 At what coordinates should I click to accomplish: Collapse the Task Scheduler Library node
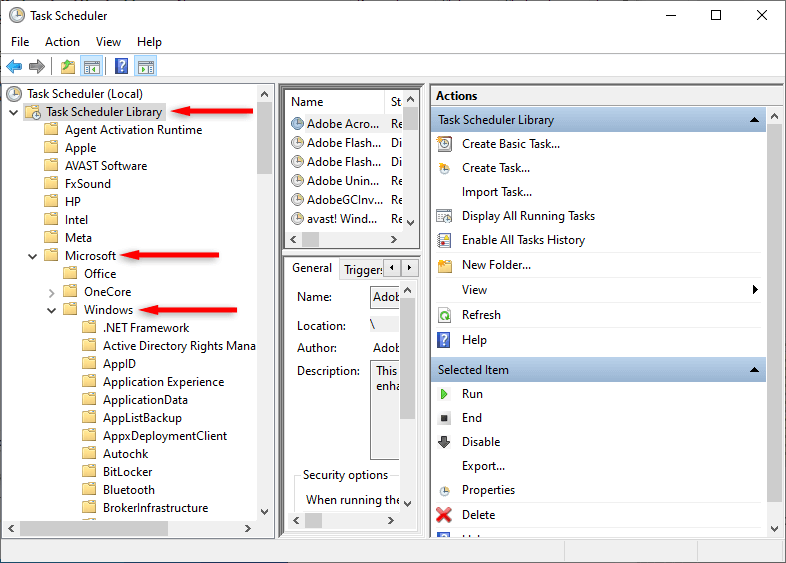pyautogui.click(x=14, y=113)
